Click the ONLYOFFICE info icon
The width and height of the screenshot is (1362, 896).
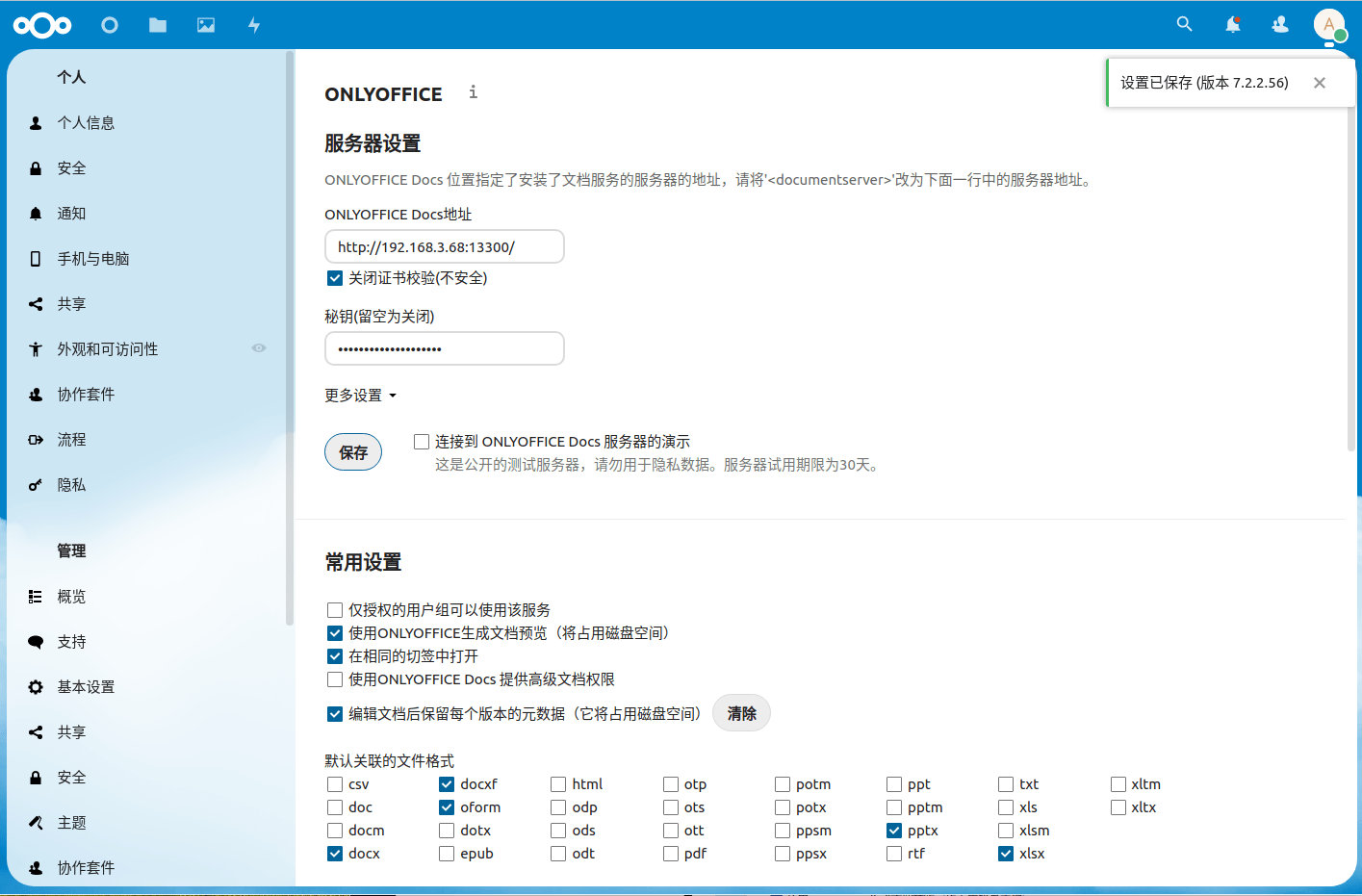click(x=473, y=92)
